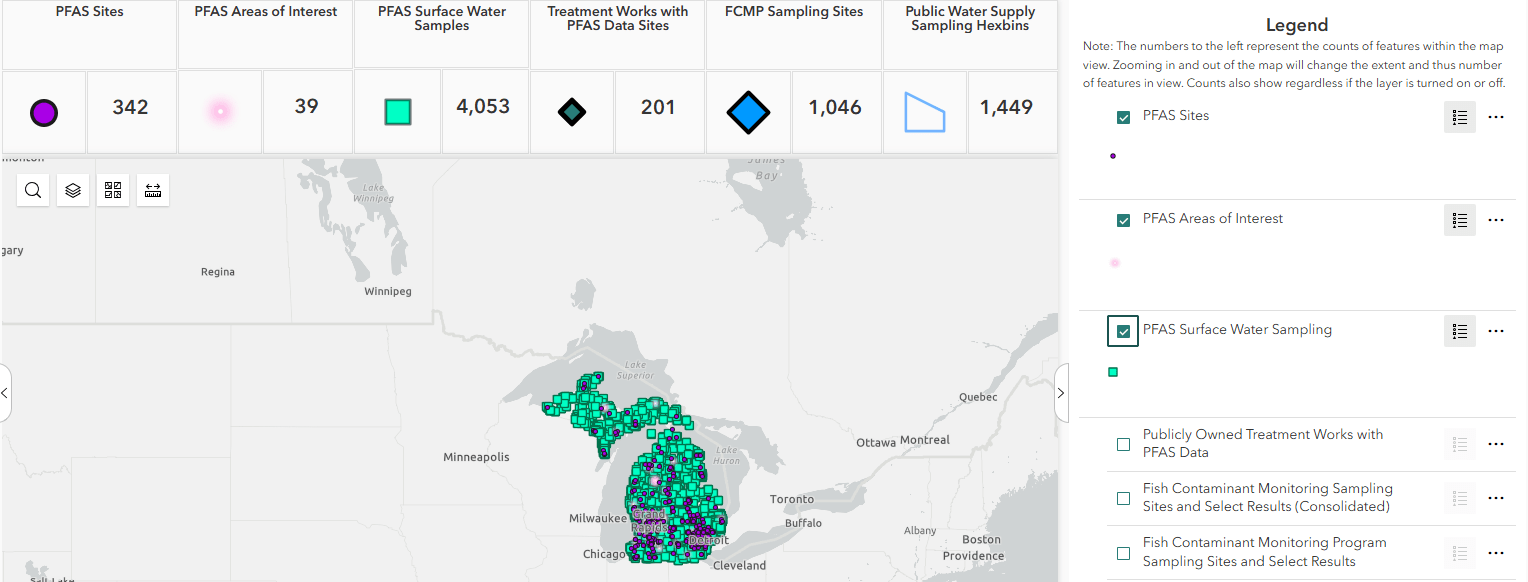Click the PFAS Areas of Interest card header

pyautogui.click(x=266, y=12)
